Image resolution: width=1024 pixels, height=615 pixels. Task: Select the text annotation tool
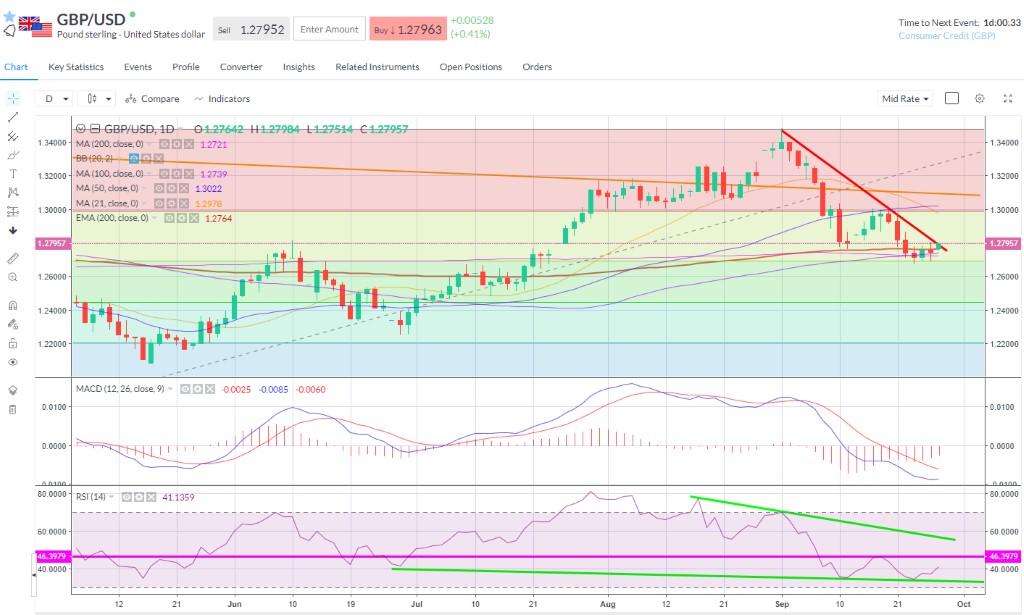click(x=13, y=173)
